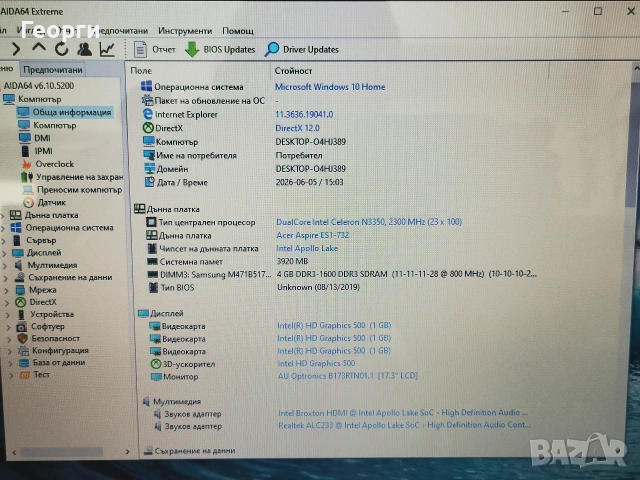The image size is (640, 480).
Task: Open the Microsoft Windows 10 Home link
Action: [x=330, y=87]
